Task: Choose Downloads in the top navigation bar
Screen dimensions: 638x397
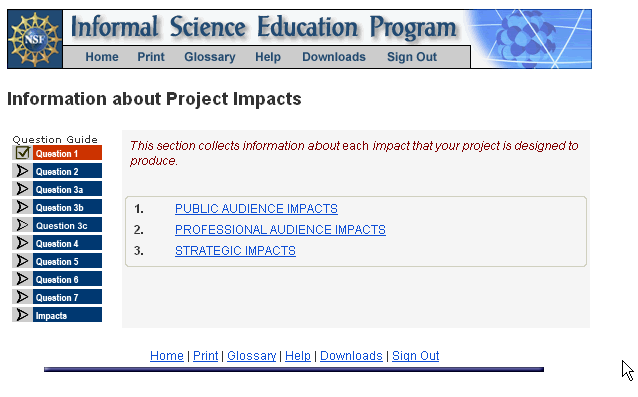Action: click(334, 57)
